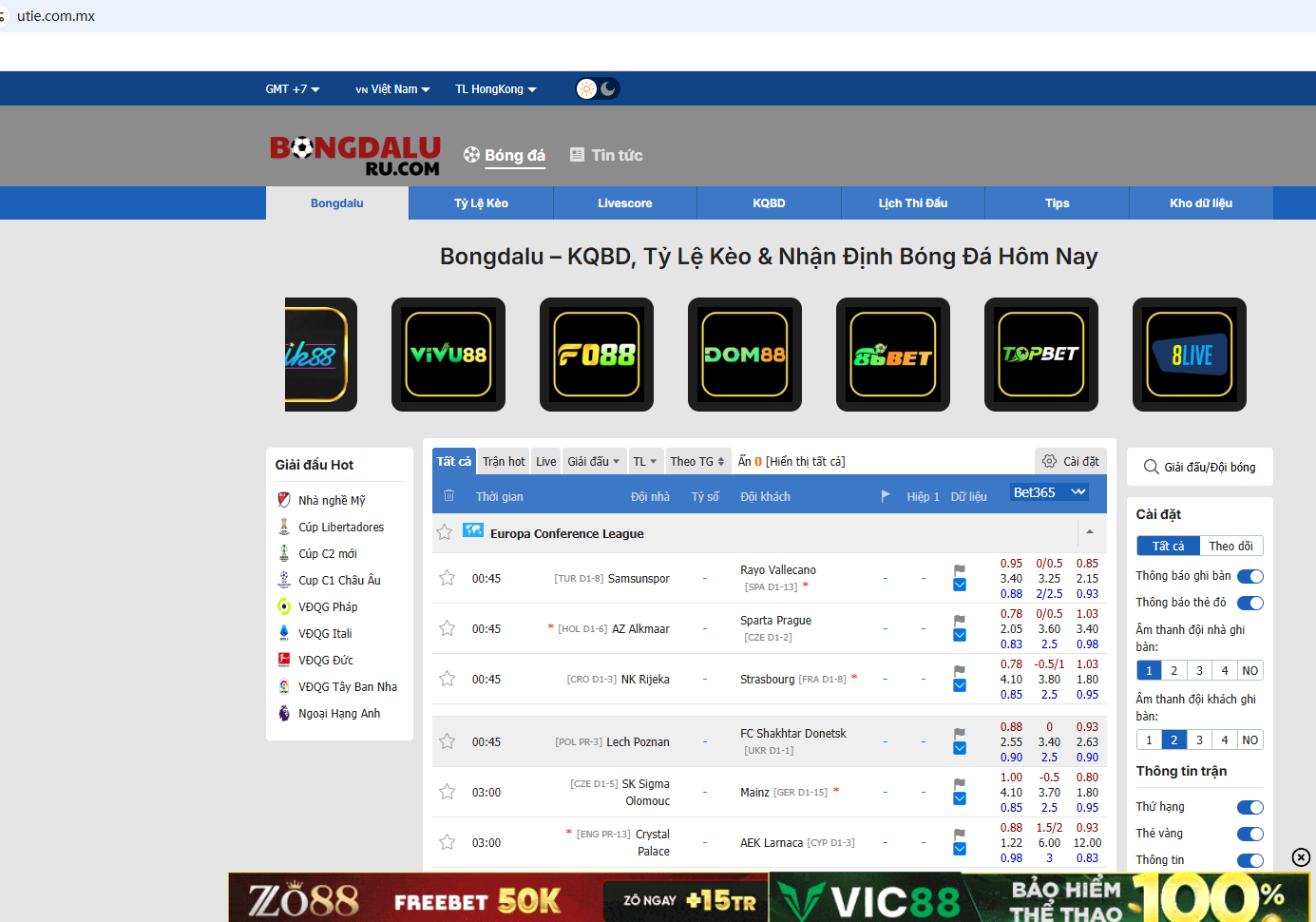Star the NK Rijeka match
Viewport: 1316px width, 922px height.
point(448,679)
